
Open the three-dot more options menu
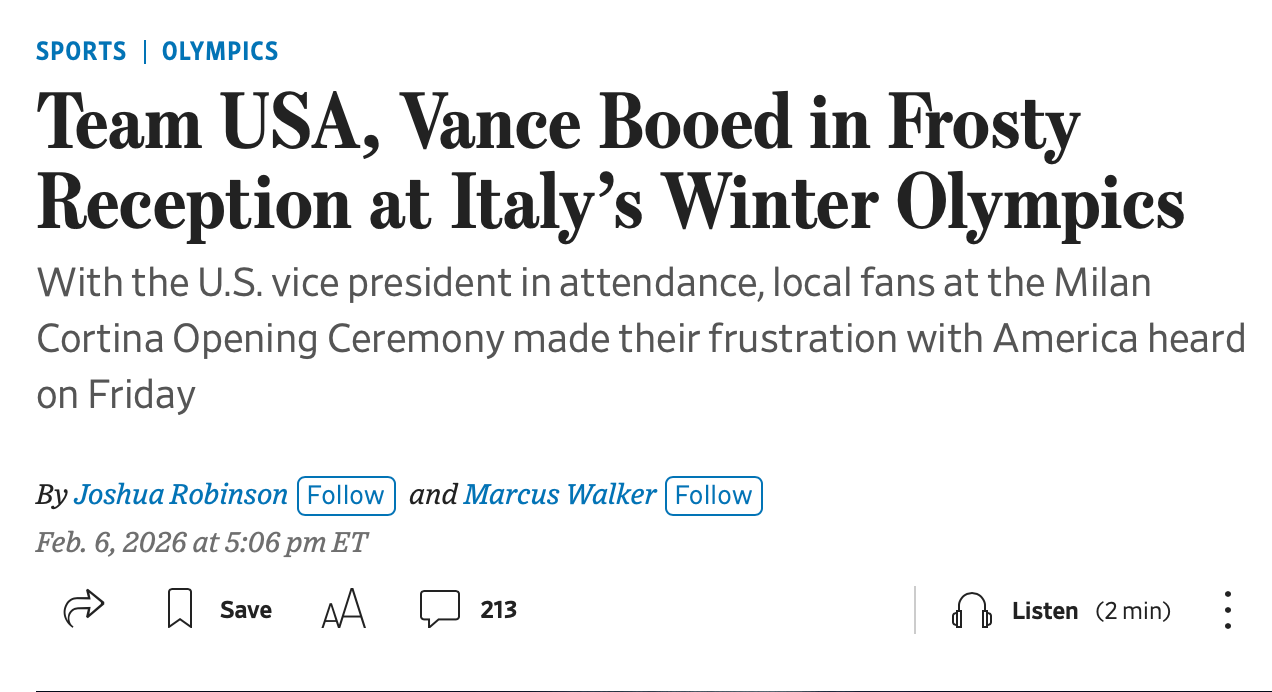1227,610
